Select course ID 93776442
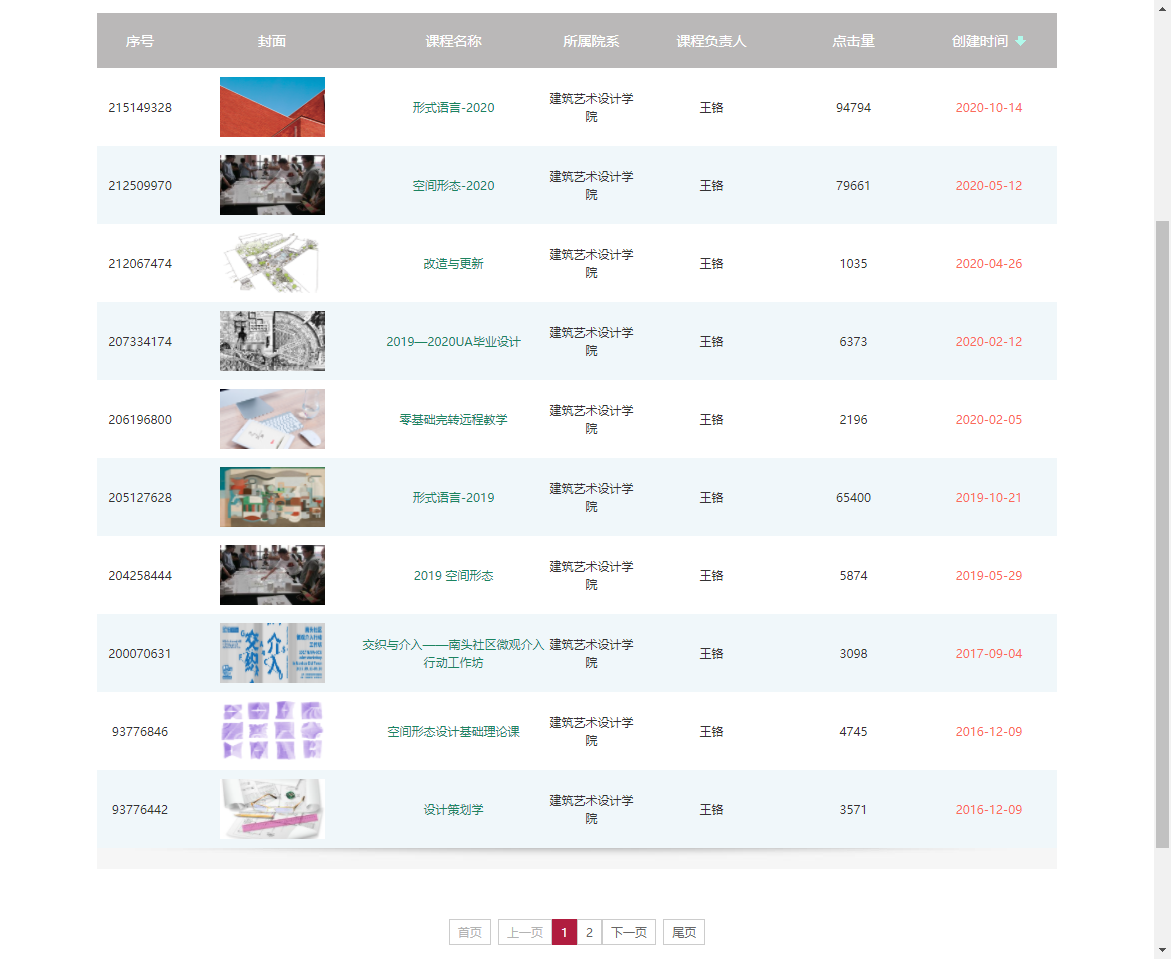 pyautogui.click(x=140, y=810)
